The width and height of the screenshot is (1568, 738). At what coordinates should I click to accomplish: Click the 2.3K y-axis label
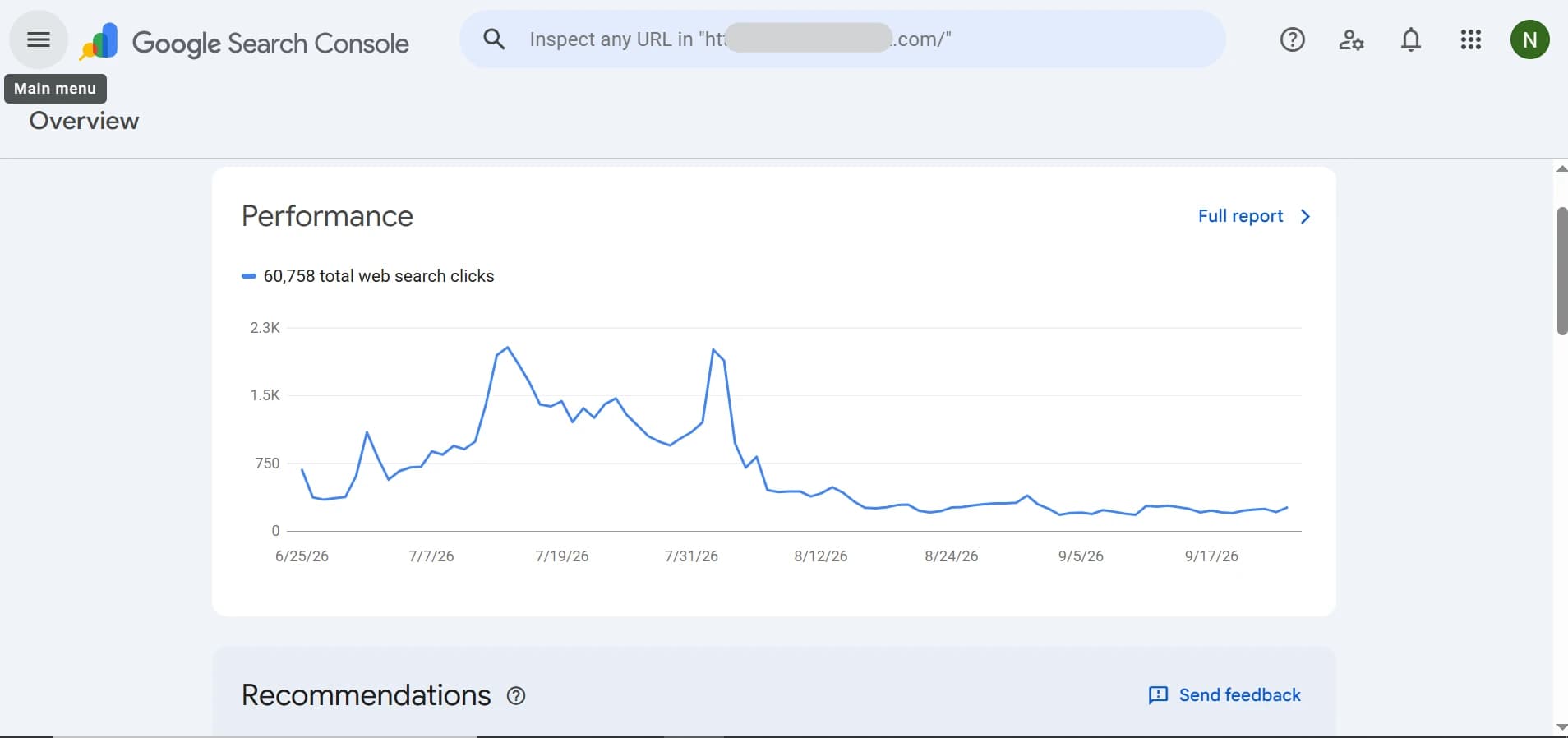(265, 328)
